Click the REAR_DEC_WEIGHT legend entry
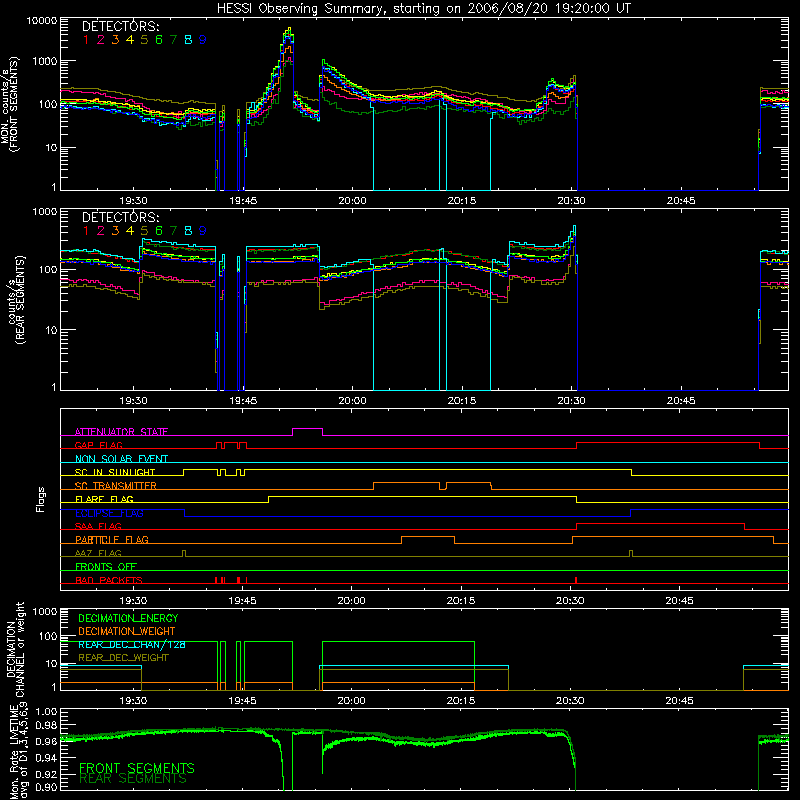 [x=123, y=658]
